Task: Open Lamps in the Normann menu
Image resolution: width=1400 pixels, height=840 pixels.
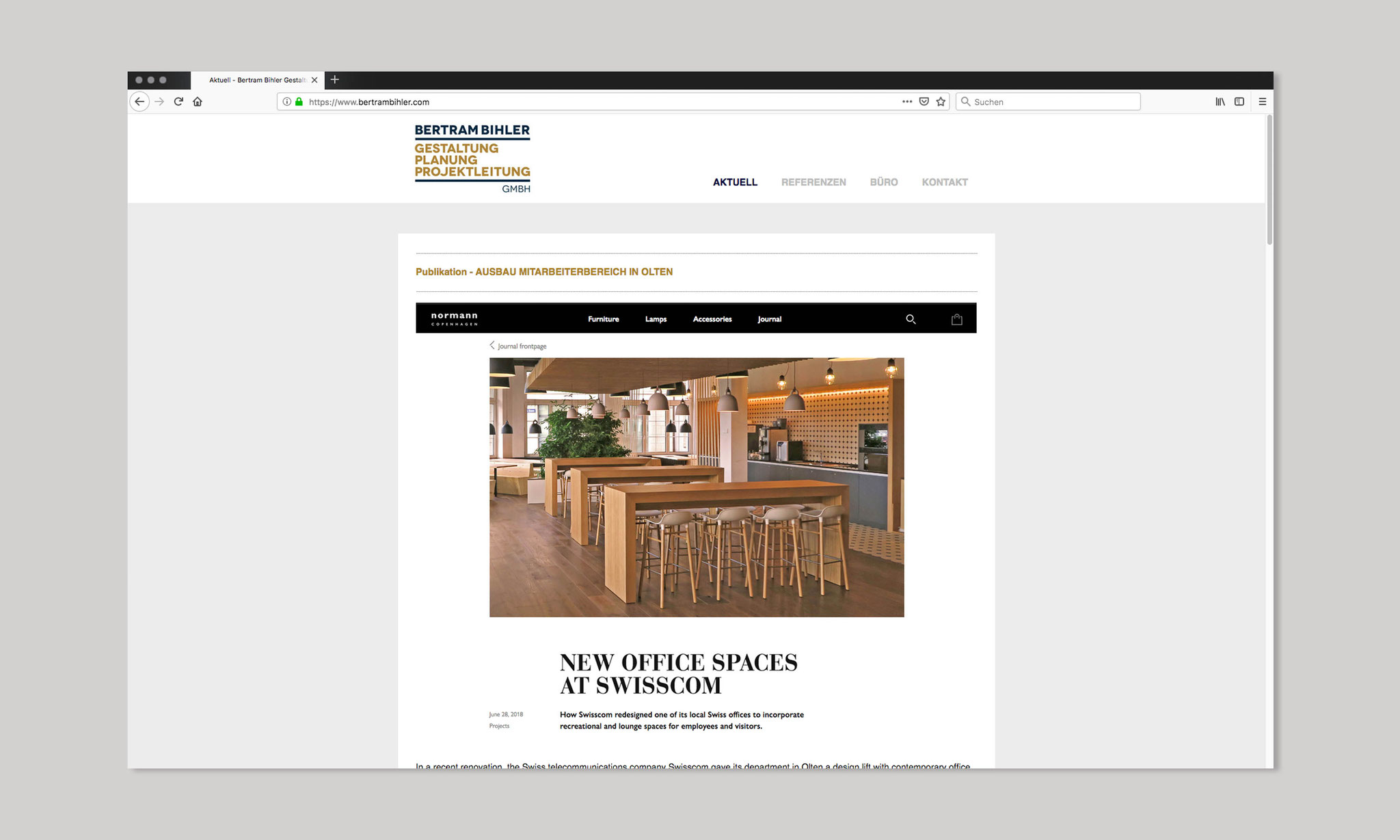Action: coord(656,319)
